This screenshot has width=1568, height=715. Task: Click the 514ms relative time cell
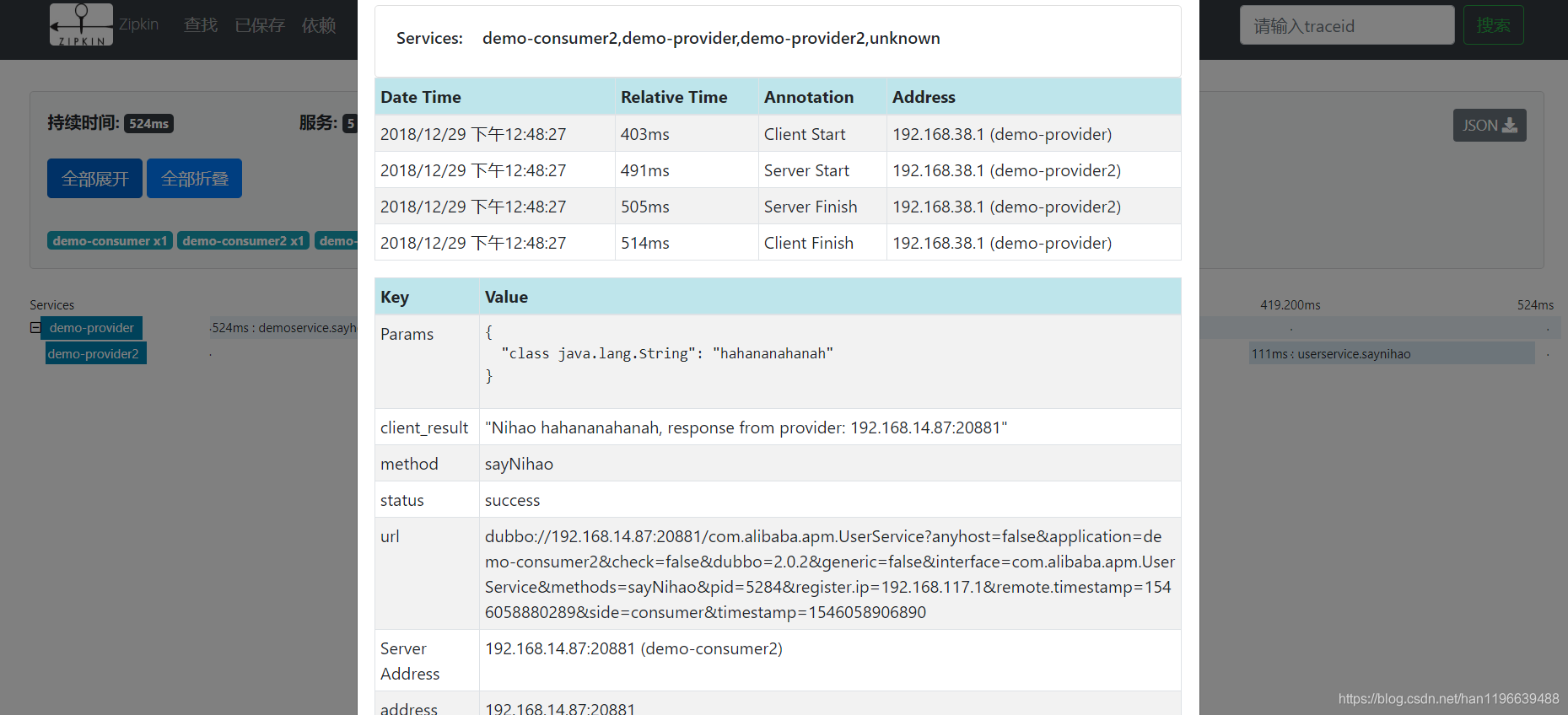(687, 243)
